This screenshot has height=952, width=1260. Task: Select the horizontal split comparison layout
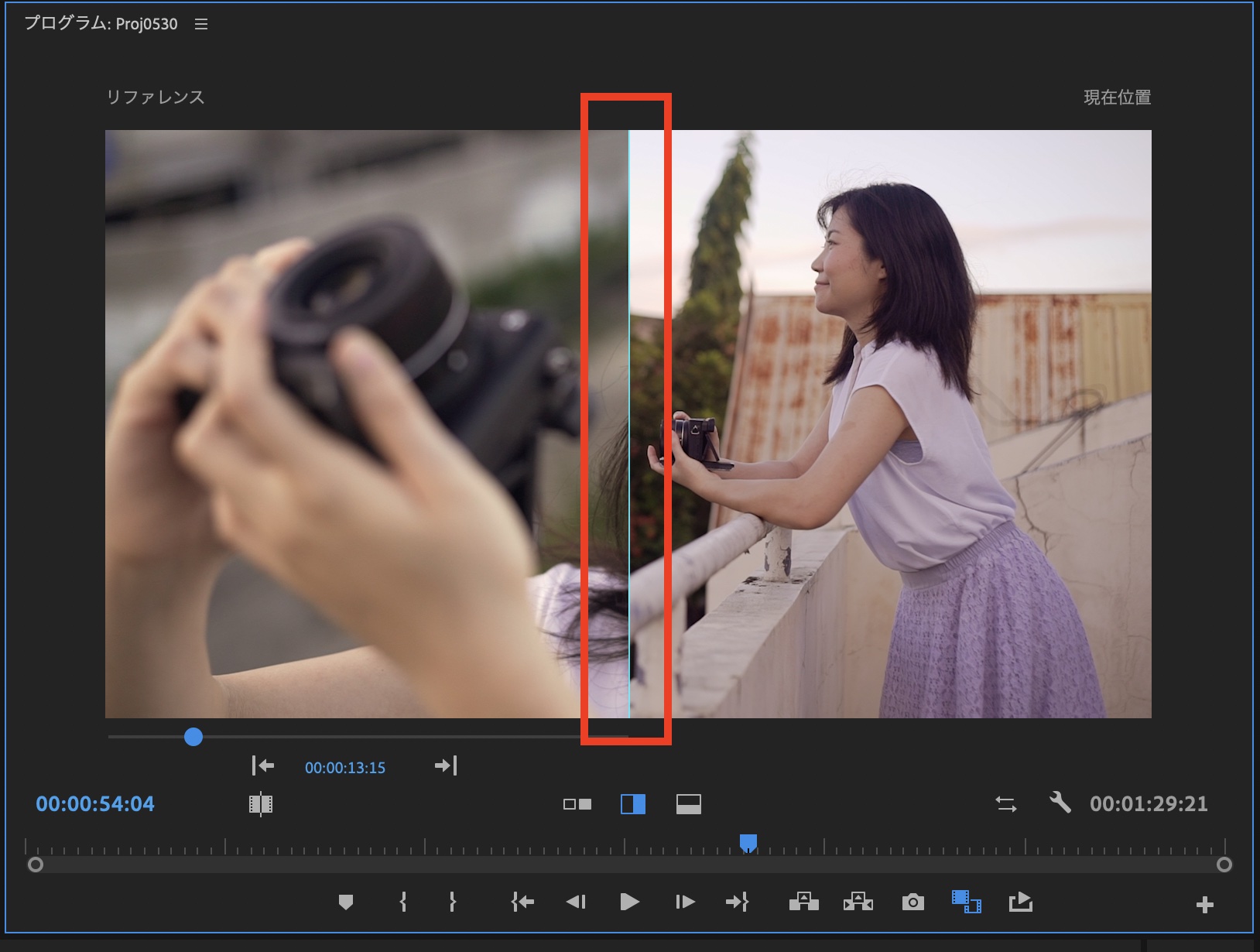click(x=688, y=804)
